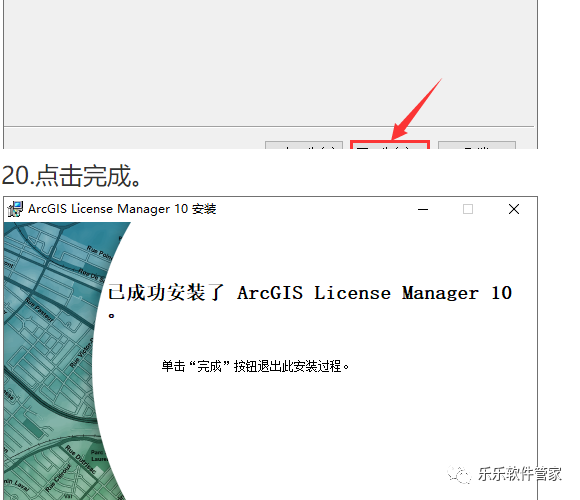Minimize the ArcGIS License Manager 10 window
This screenshot has height=500, width=580.
pos(423,209)
